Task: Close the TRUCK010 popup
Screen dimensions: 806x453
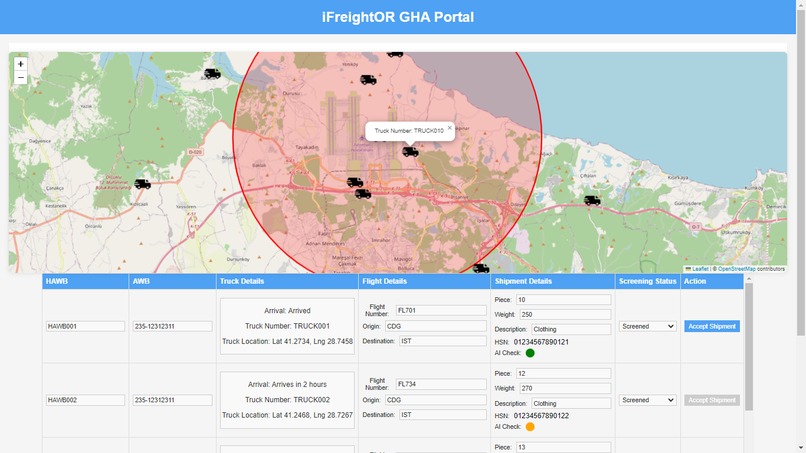Action: [449, 128]
